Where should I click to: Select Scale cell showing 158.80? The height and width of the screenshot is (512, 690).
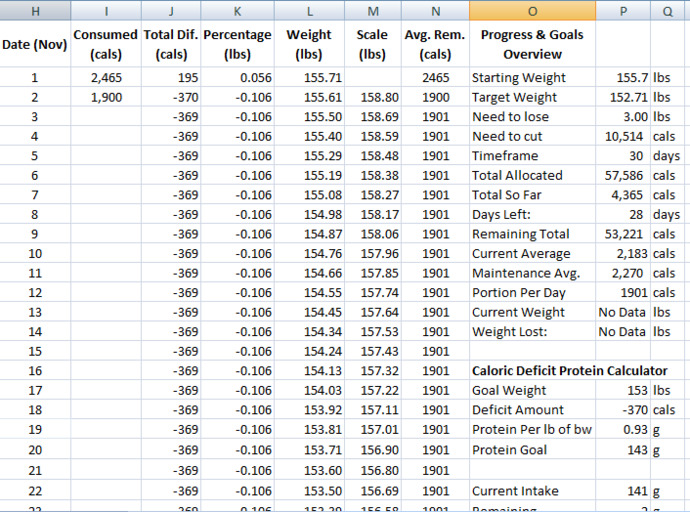click(x=373, y=97)
